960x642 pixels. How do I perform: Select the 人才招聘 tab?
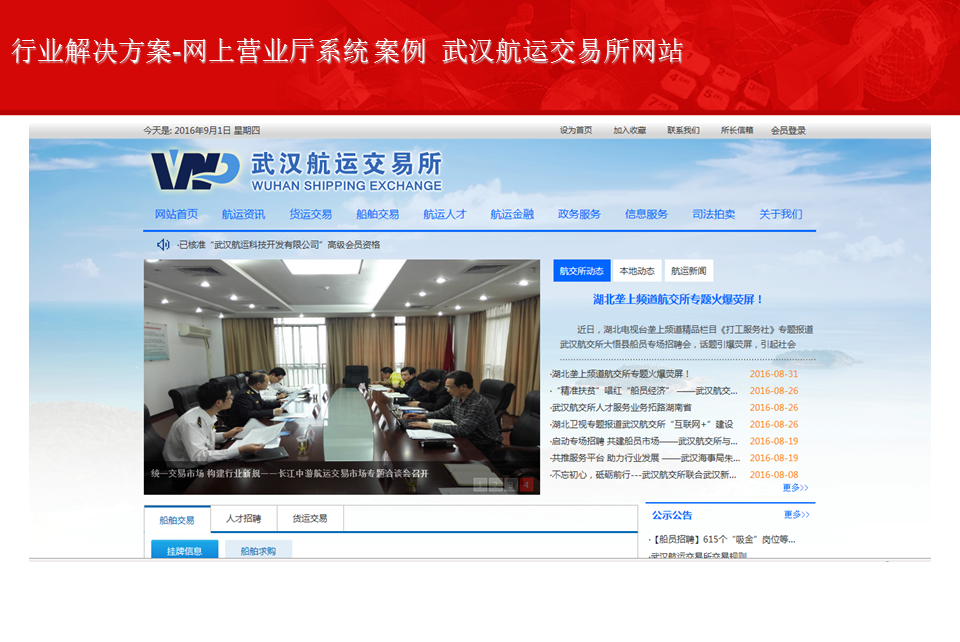tap(243, 519)
